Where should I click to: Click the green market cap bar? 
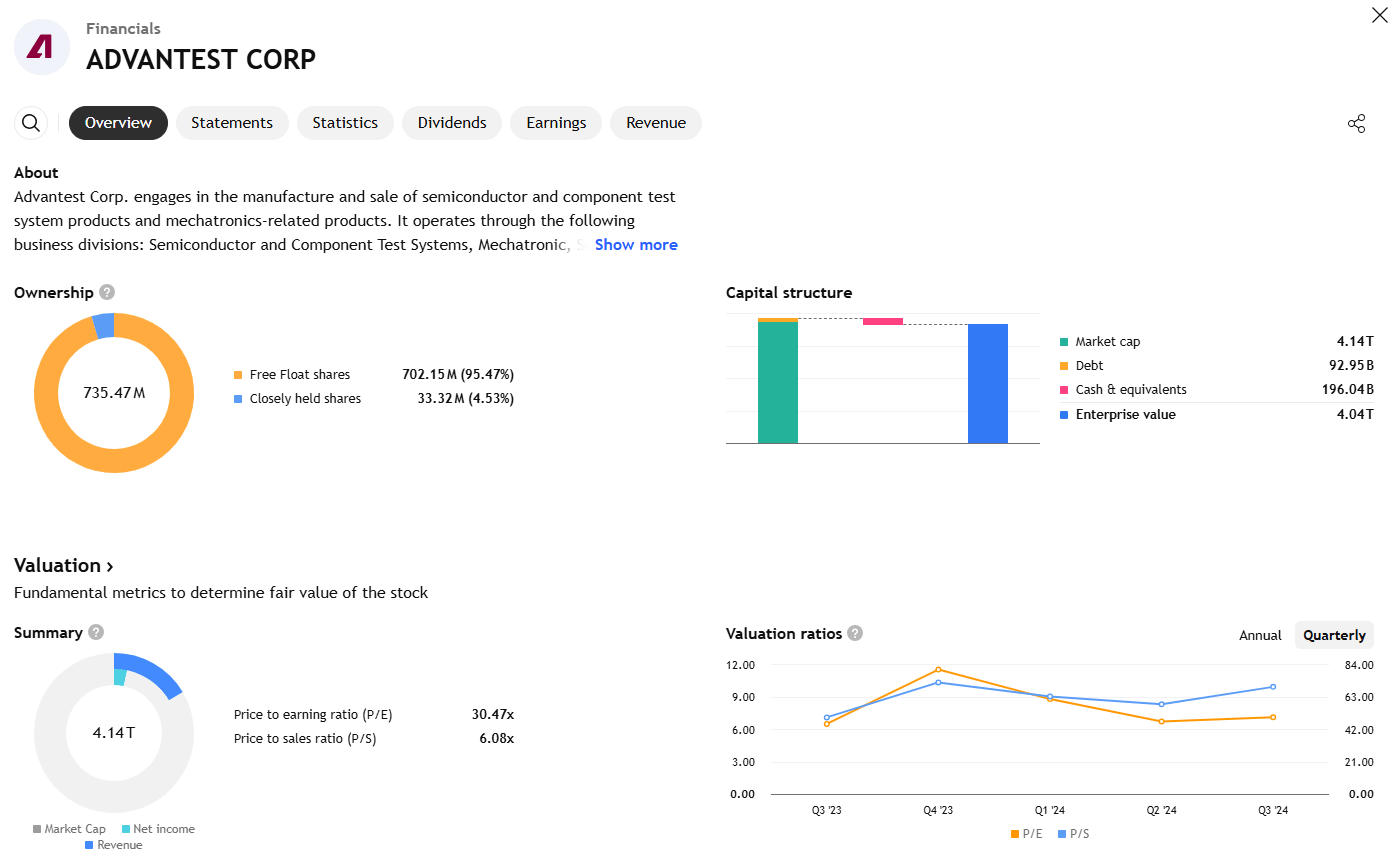coord(778,382)
